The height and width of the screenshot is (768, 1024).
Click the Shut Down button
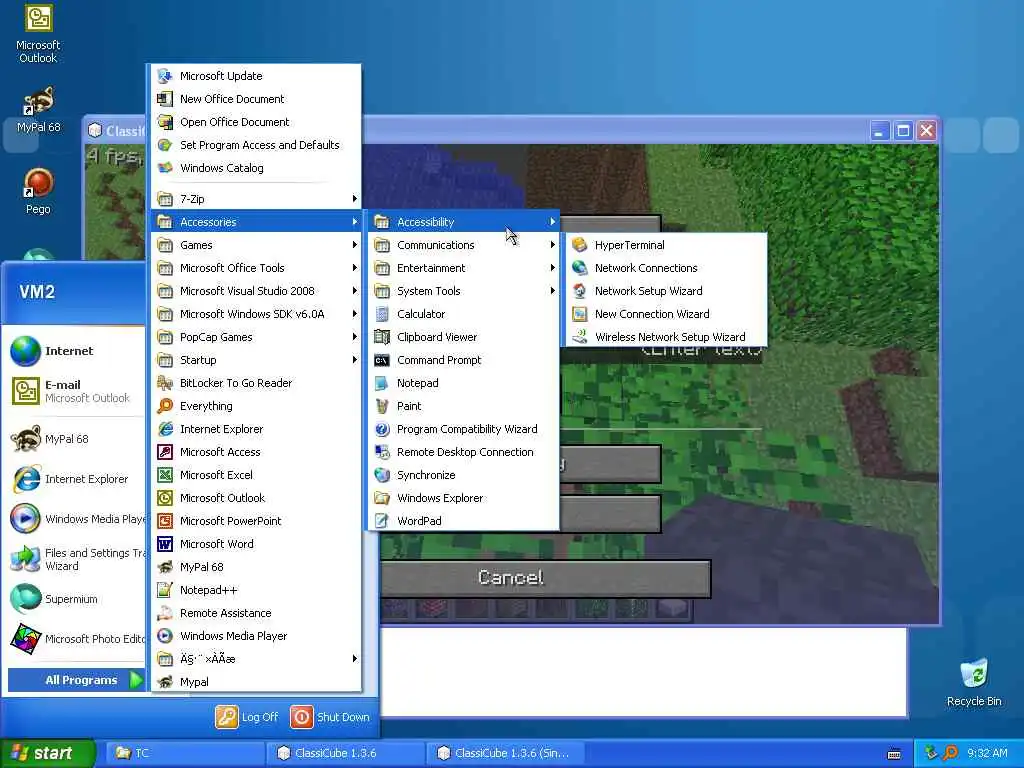pos(330,717)
